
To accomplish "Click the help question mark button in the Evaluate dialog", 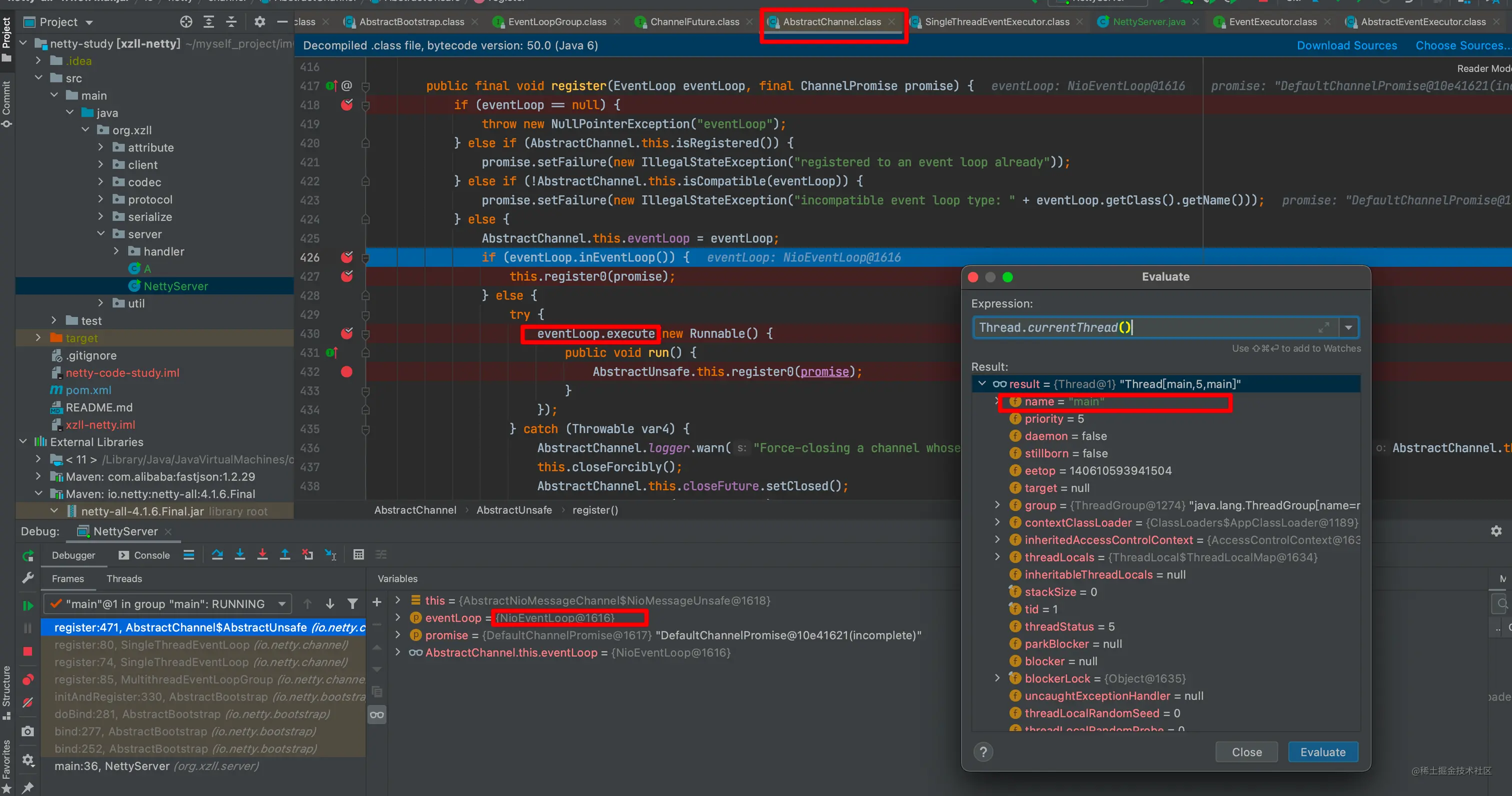I will [x=983, y=752].
